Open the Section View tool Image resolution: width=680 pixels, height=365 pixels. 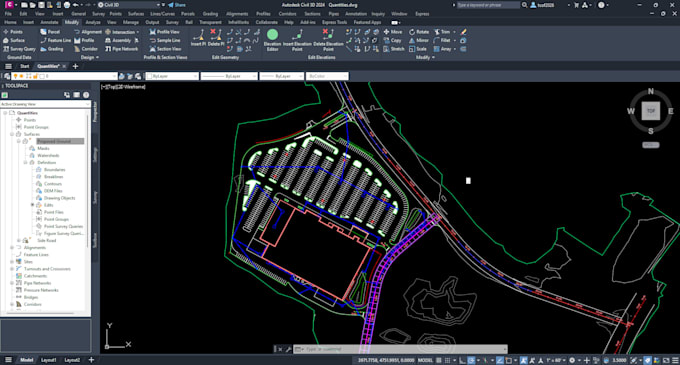(165, 49)
